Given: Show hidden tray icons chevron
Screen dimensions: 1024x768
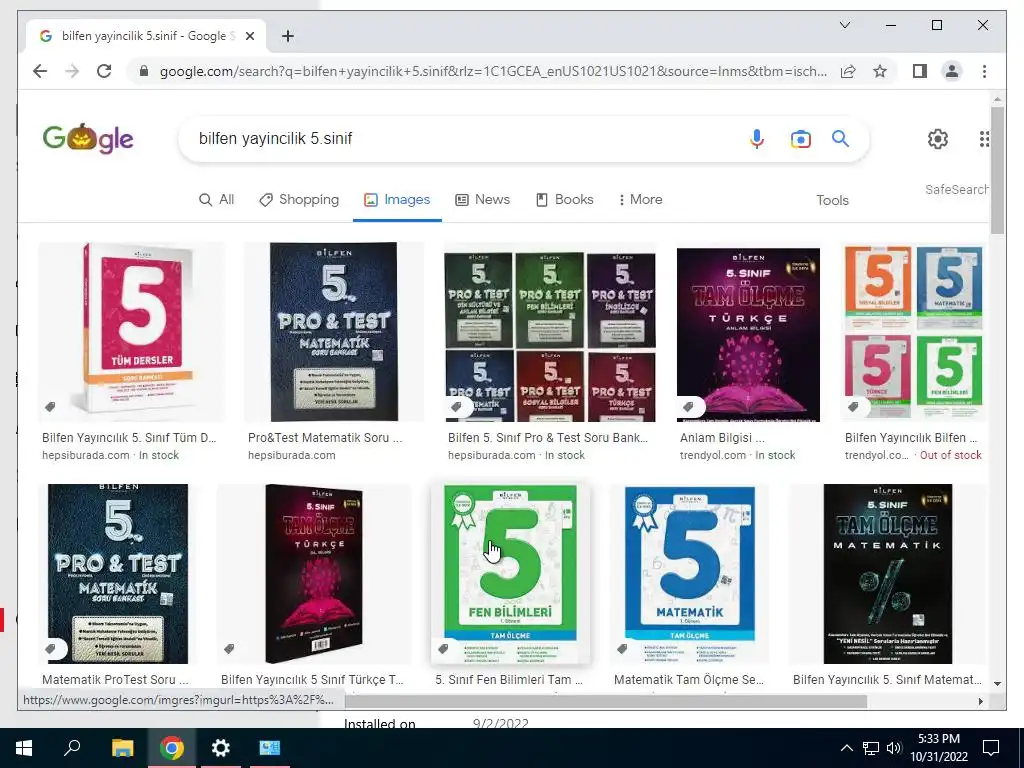Looking at the screenshot, I should 846,748.
